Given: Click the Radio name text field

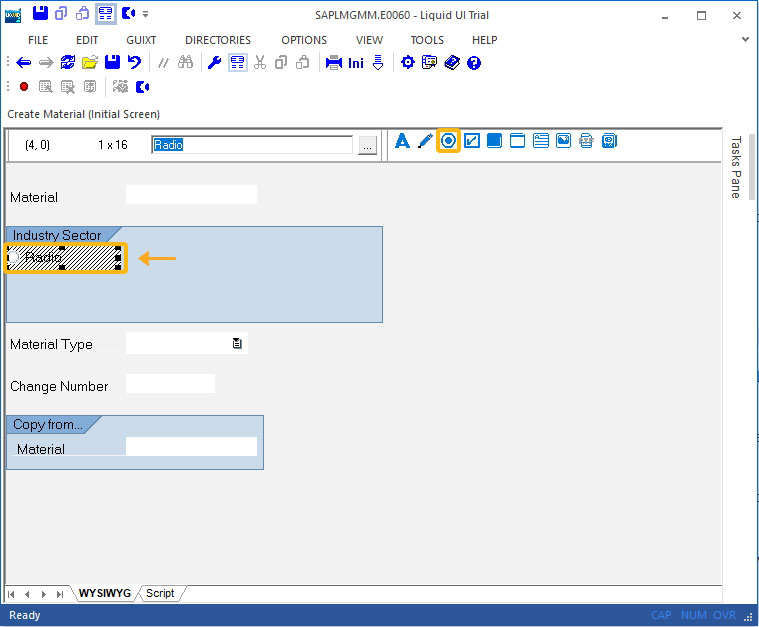Looking at the screenshot, I should [x=252, y=145].
